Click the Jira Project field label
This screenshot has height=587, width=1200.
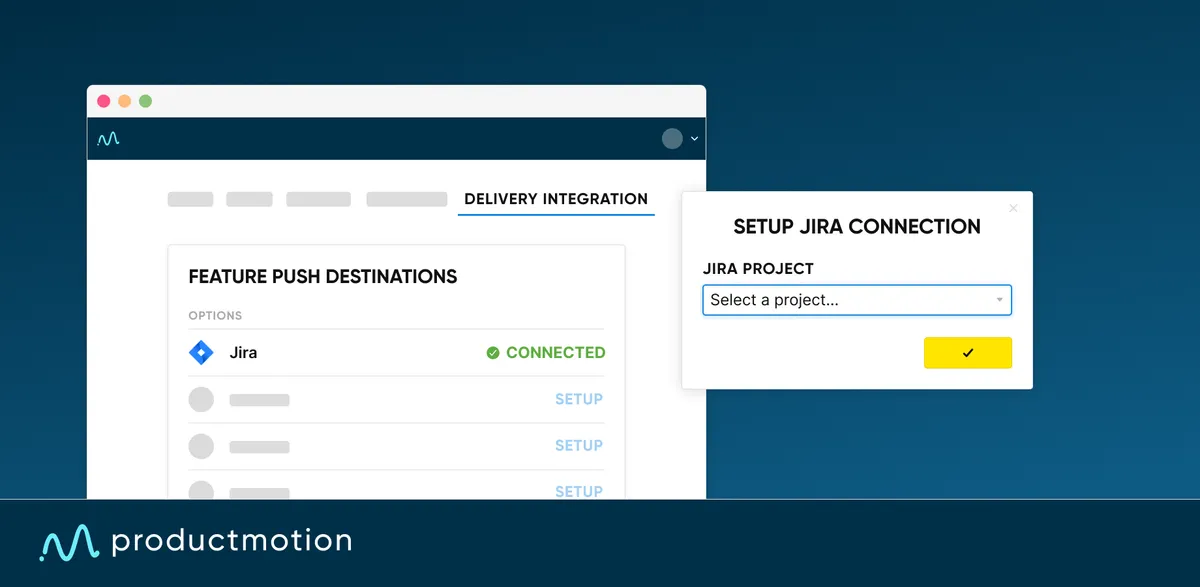coord(758,269)
